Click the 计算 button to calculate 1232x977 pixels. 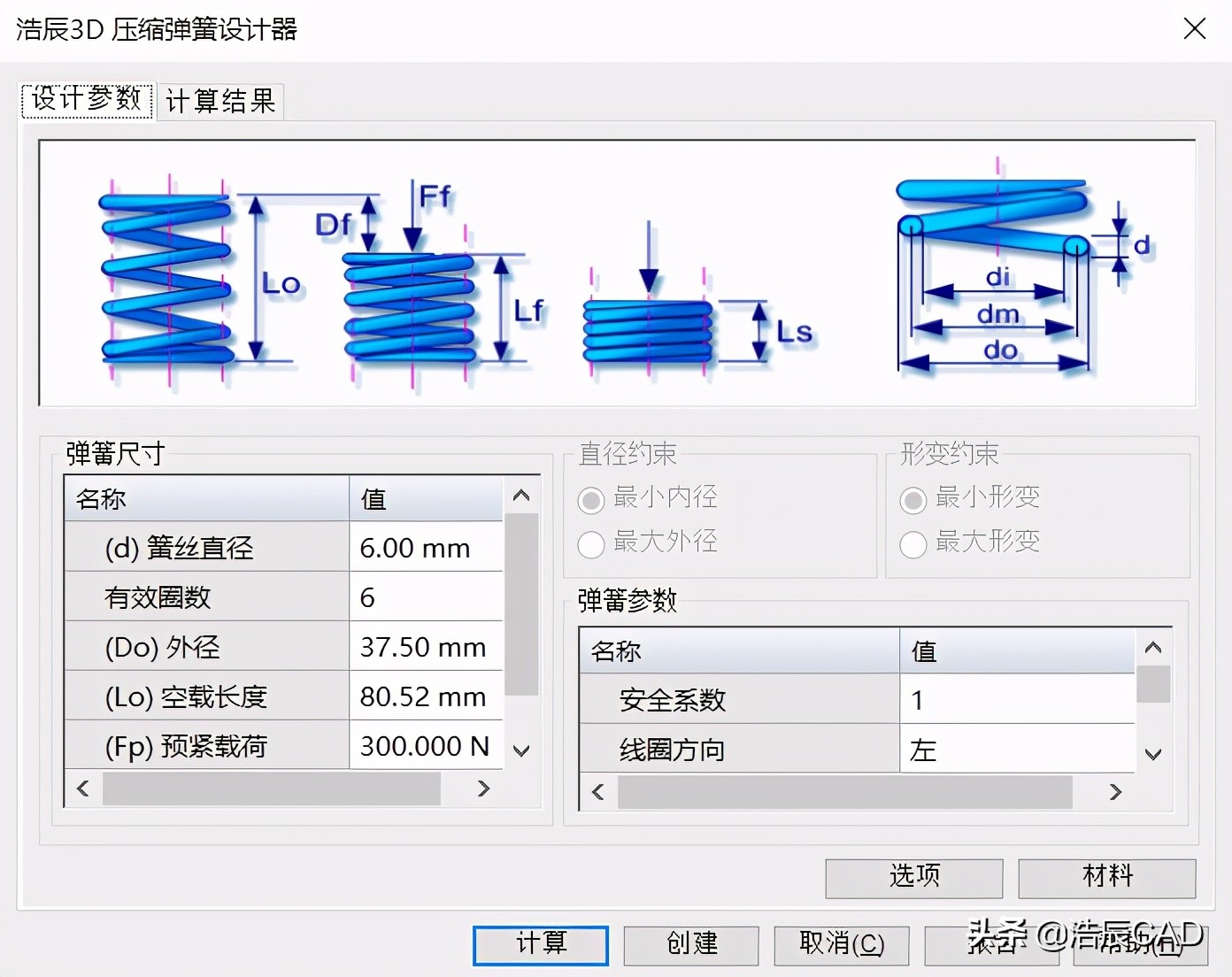pyautogui.click(x=540, y=944)
